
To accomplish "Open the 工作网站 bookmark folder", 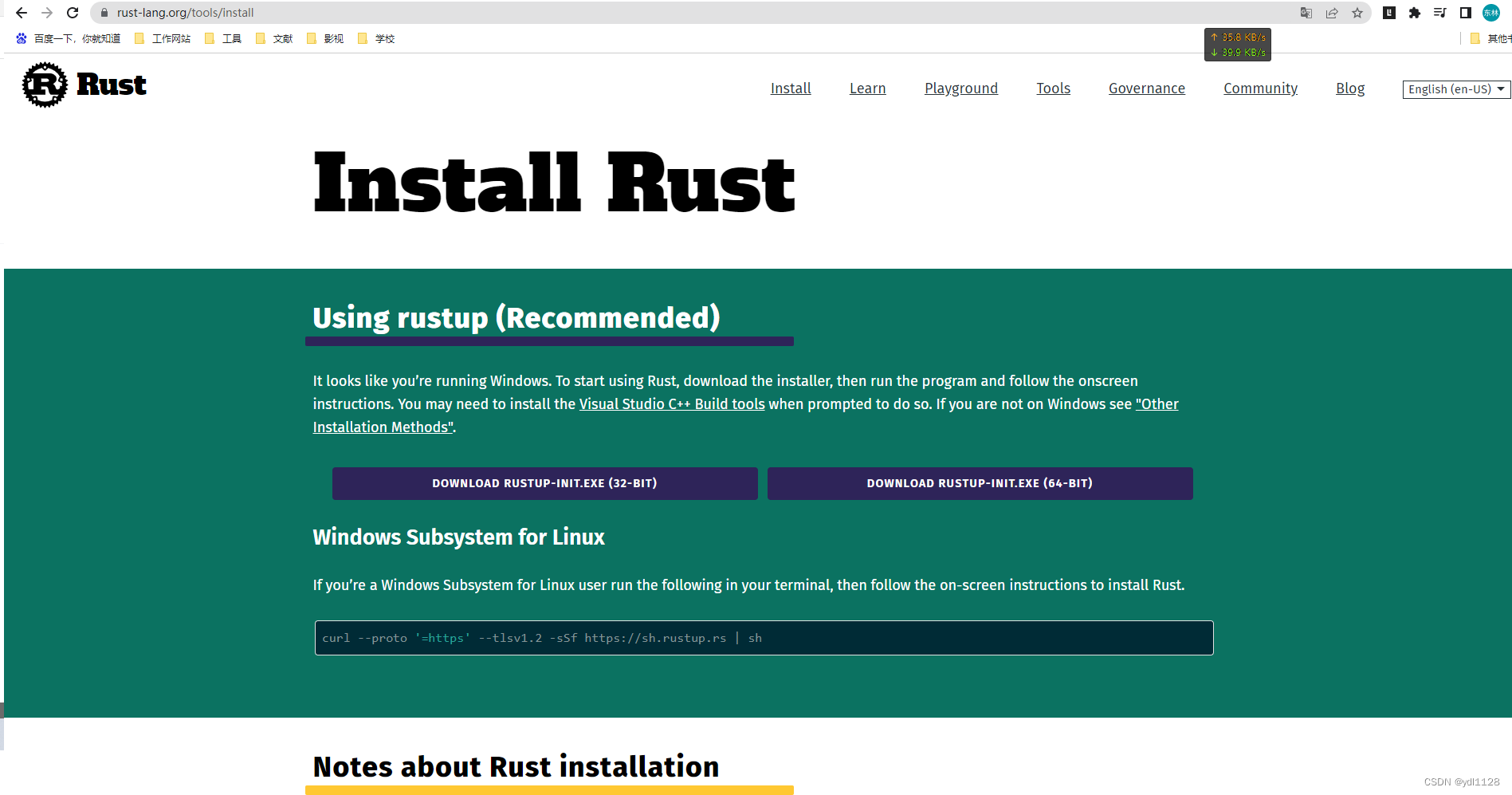I will click(x=163, y=38).
